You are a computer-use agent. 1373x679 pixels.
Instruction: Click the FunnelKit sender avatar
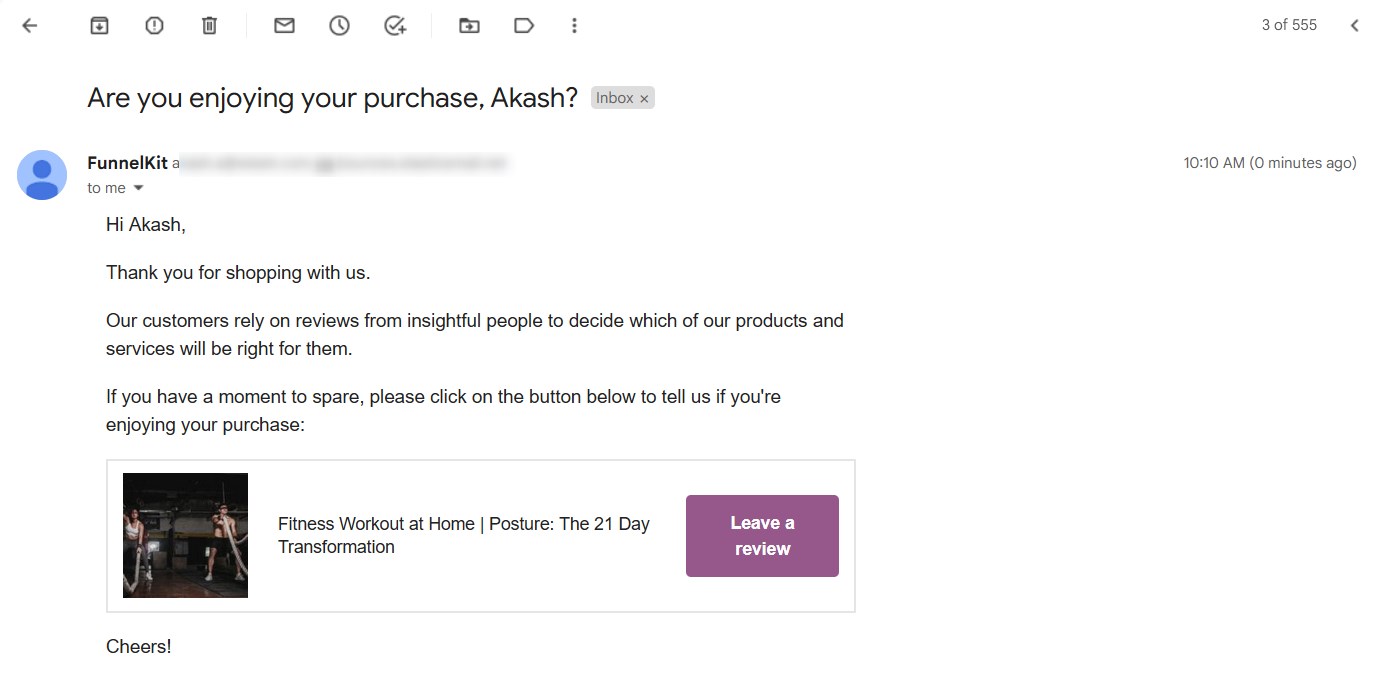click(x=42, y=175)
